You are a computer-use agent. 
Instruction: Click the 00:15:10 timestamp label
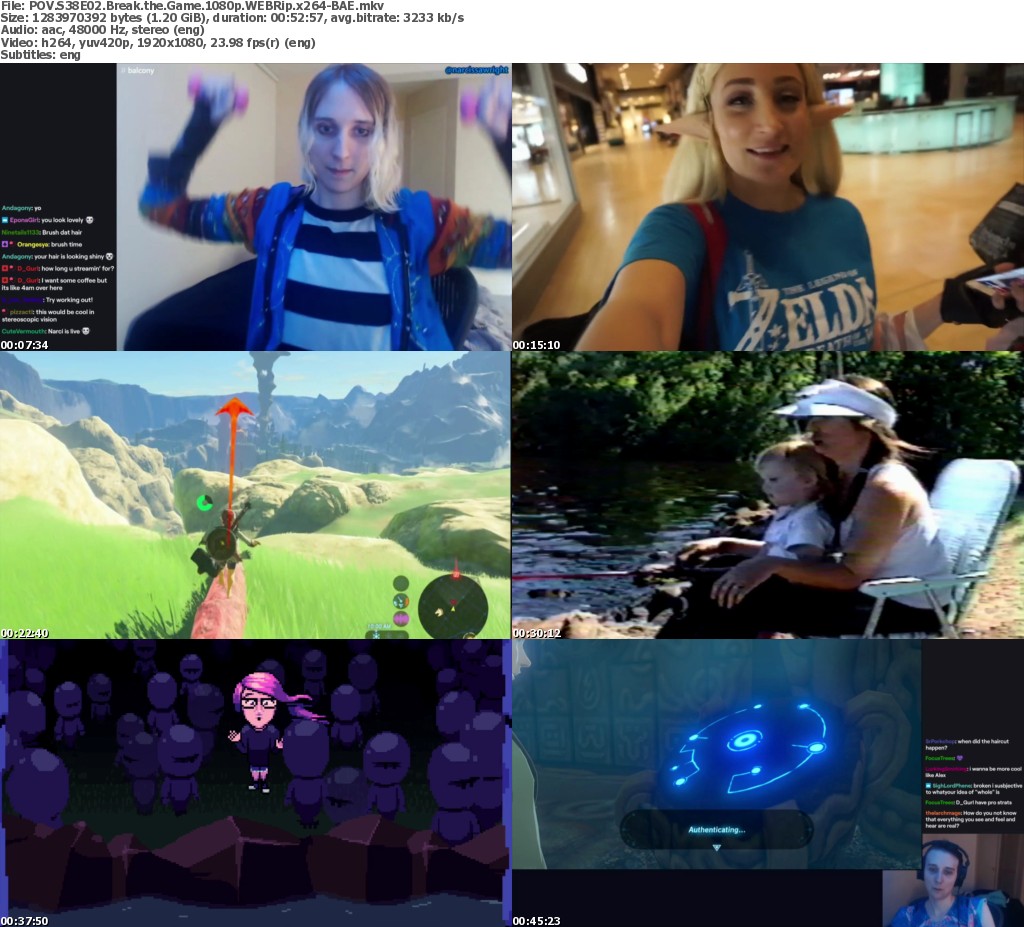(536, 345)
